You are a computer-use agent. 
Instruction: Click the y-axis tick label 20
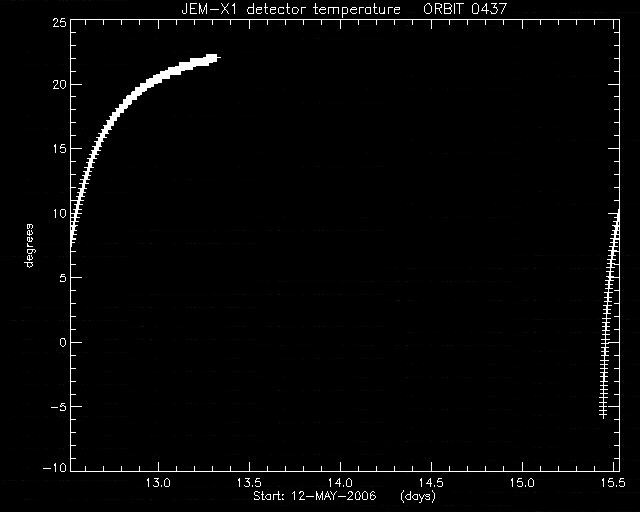tap(60, 85)
